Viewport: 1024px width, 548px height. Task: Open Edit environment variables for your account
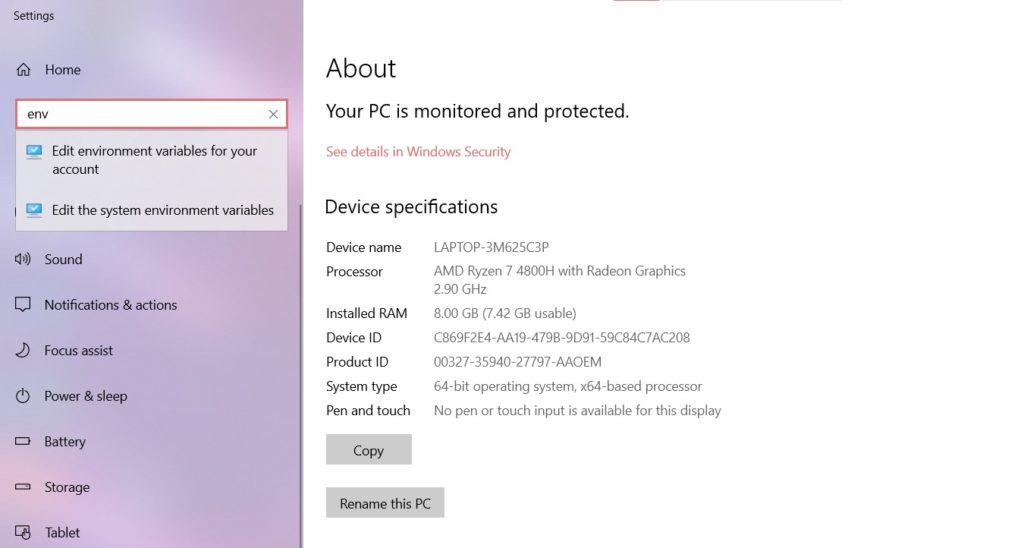click(x=152, y=160)
